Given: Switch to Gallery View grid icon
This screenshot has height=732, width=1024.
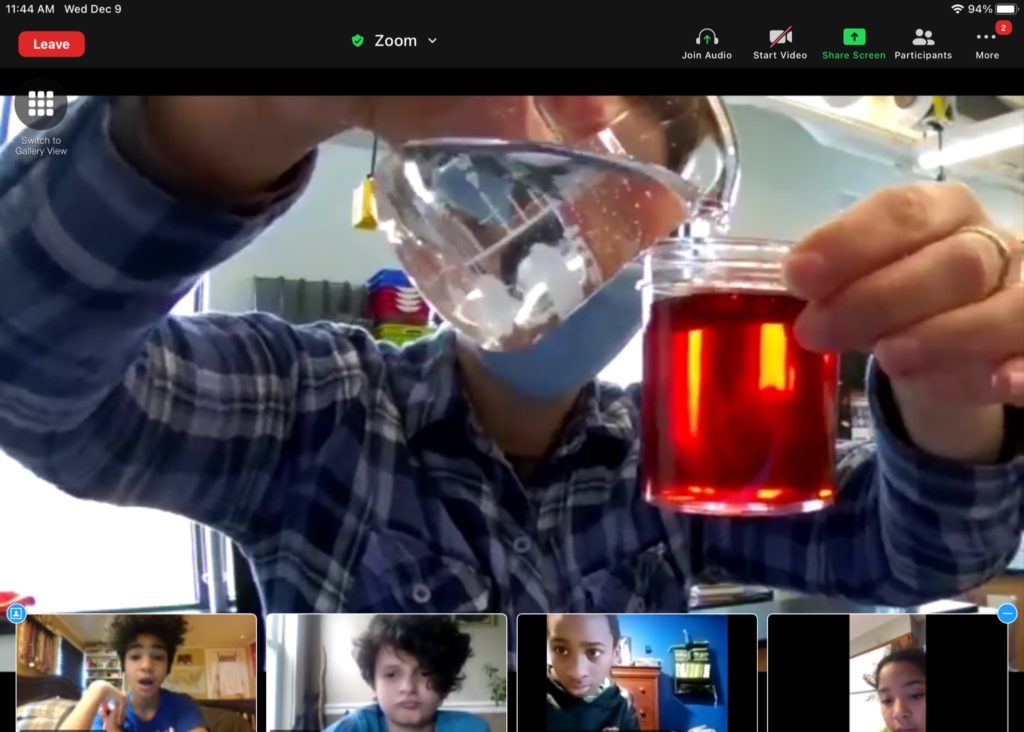Looking at the screenshot, I should click(40, 104).
